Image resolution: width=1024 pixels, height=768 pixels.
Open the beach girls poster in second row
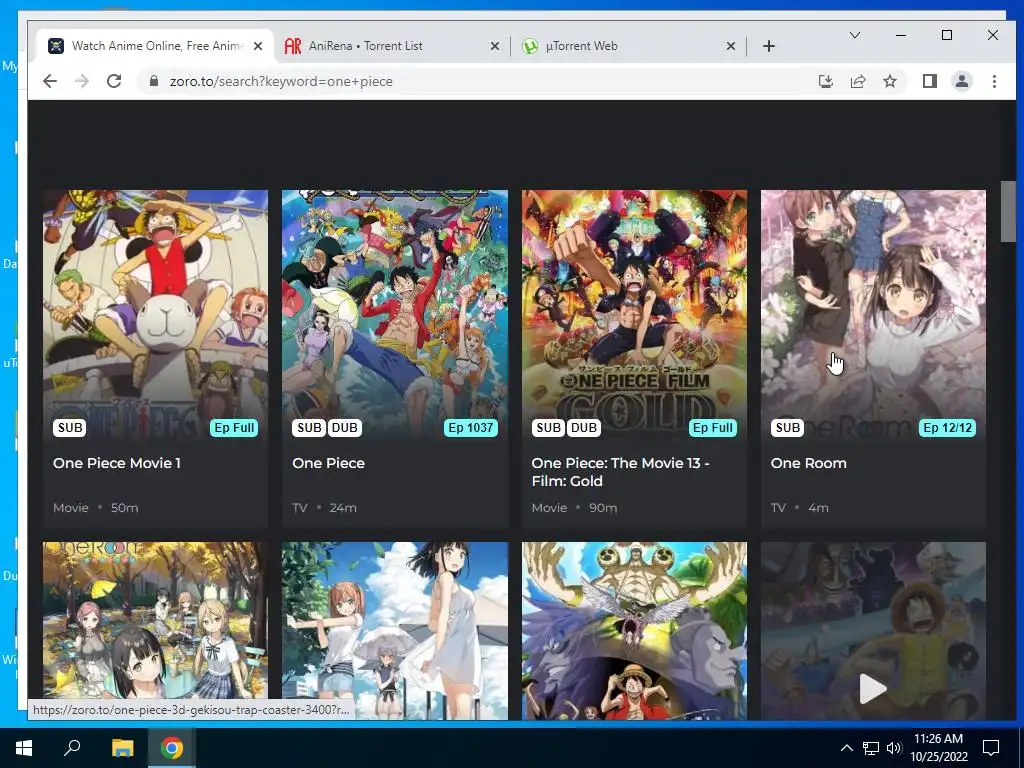tap(394, 630)
